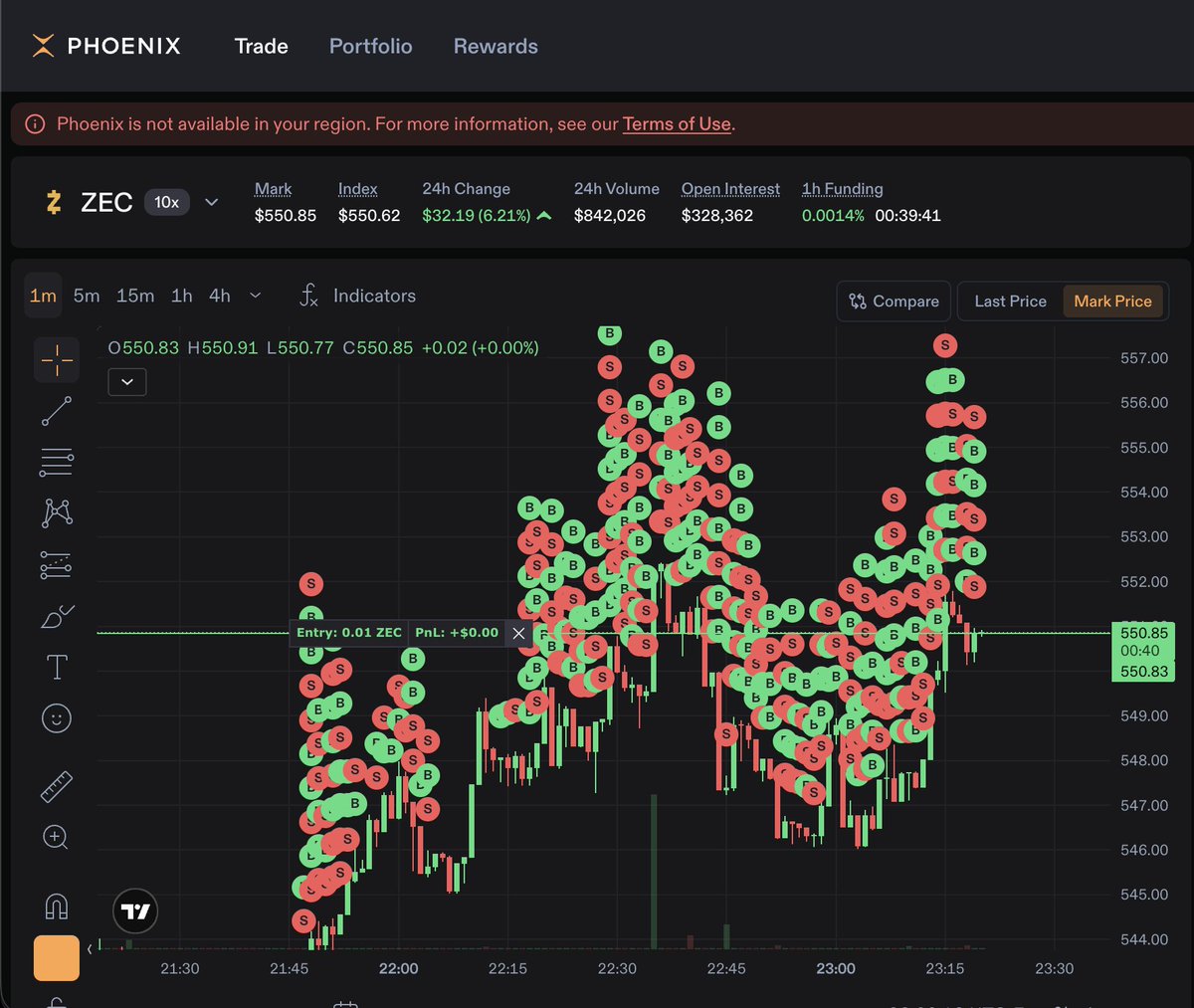
Task: Select the brush drawing tool
Action: [x=58, y=617]
